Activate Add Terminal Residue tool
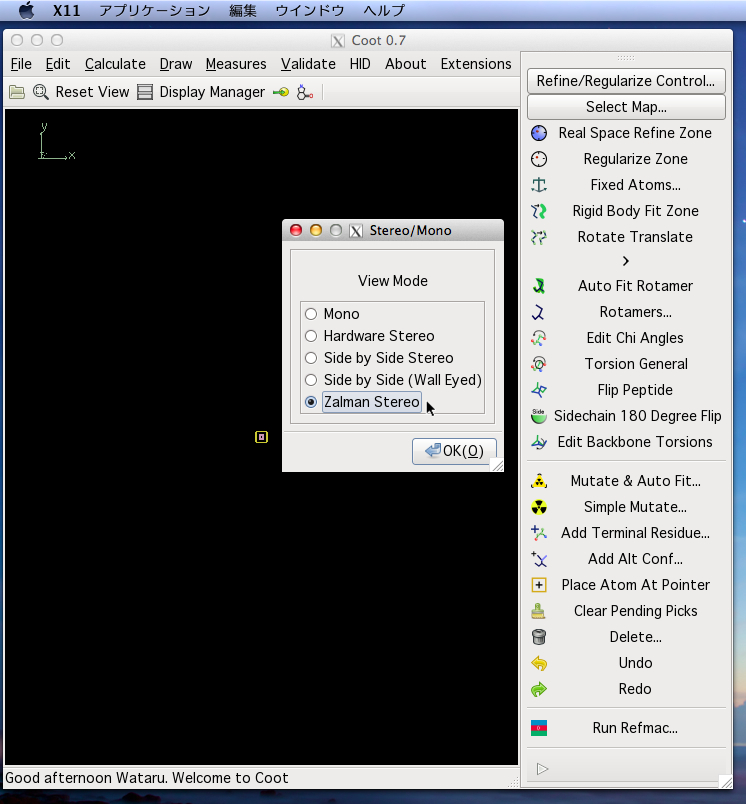Viewport: 746px width, 804px height. [626, 533]
